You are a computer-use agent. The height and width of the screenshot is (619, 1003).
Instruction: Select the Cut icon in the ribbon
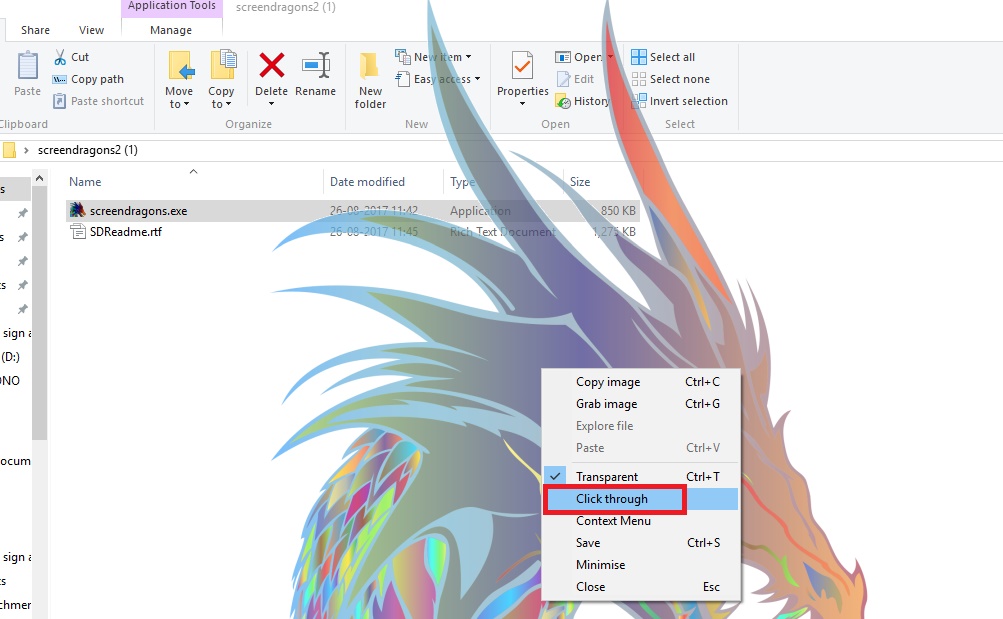click(x=70, y=57)
